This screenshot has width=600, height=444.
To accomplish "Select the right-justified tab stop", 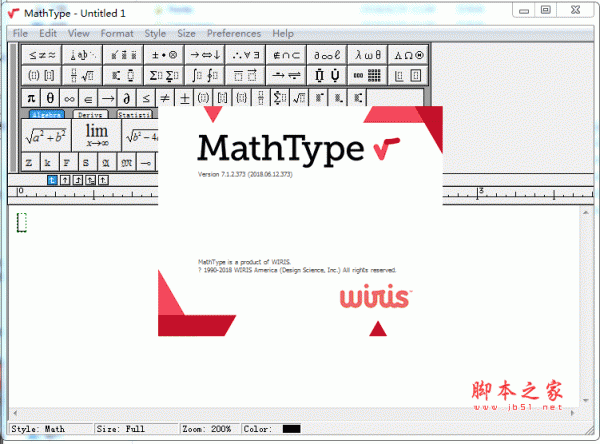I will click(x=78, y=180).
